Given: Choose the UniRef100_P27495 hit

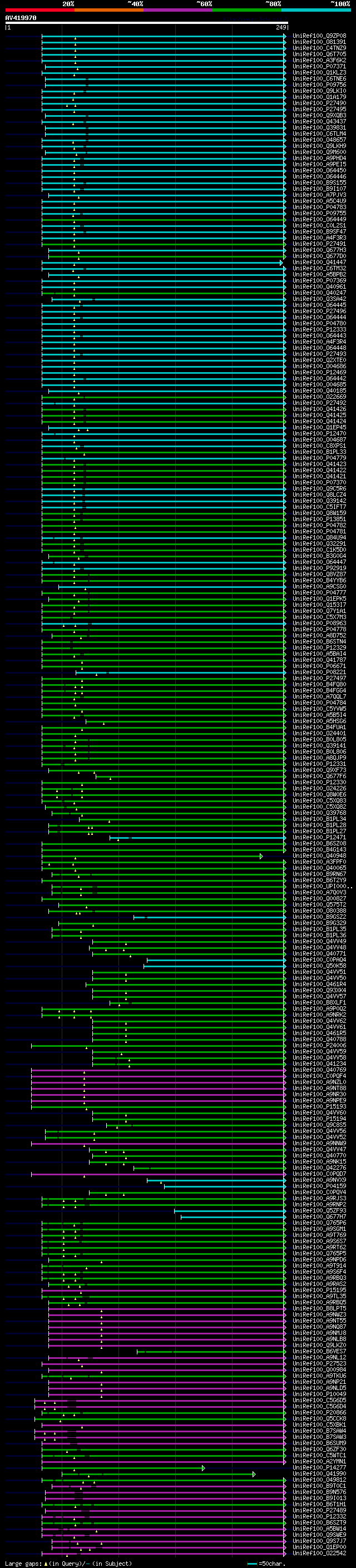Looking at the screenshot, I should point(319,109).
